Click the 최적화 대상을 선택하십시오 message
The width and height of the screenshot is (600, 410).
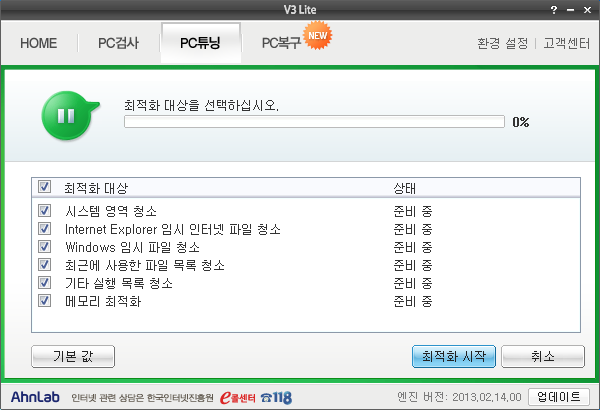[x=201, y=105]
